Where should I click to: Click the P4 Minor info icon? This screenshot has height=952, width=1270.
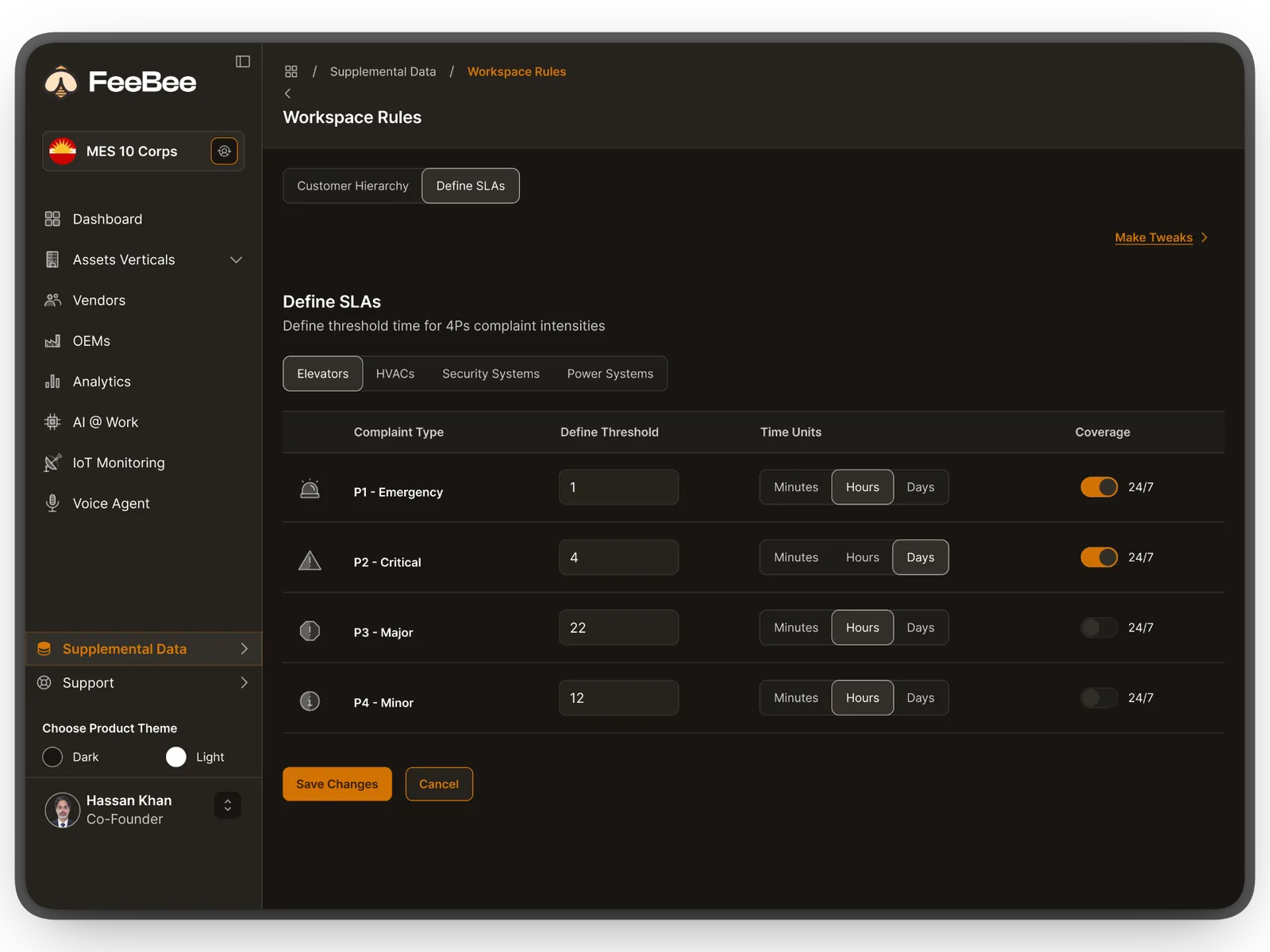(310, 701)
